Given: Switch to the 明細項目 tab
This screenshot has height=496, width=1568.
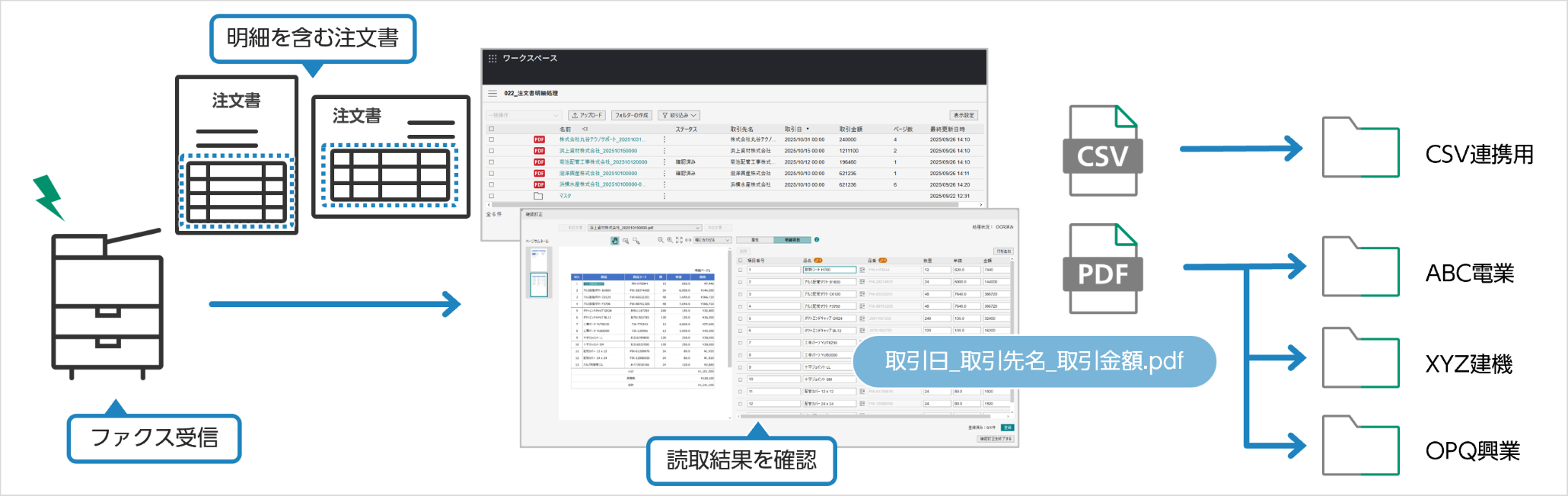Looking at the screenshot, I should click(792, 240).
